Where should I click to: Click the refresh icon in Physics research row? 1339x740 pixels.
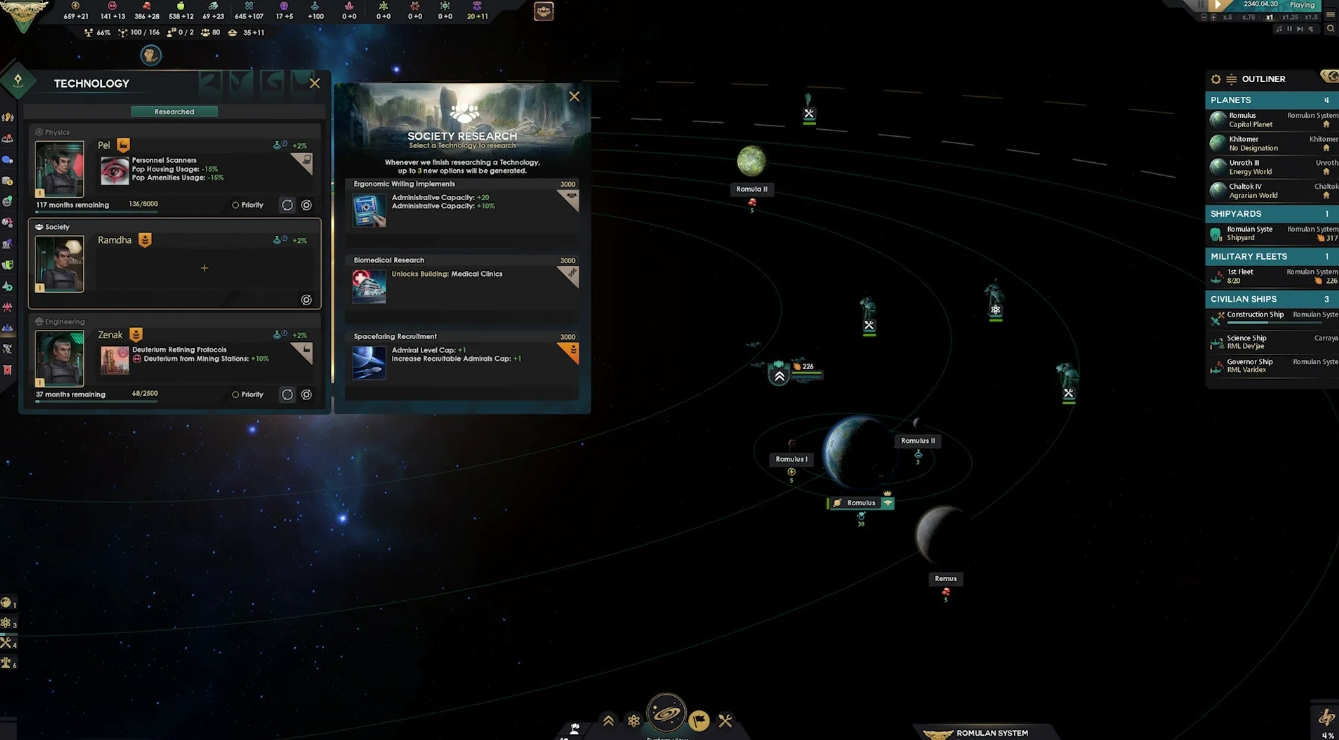(287, 205)
